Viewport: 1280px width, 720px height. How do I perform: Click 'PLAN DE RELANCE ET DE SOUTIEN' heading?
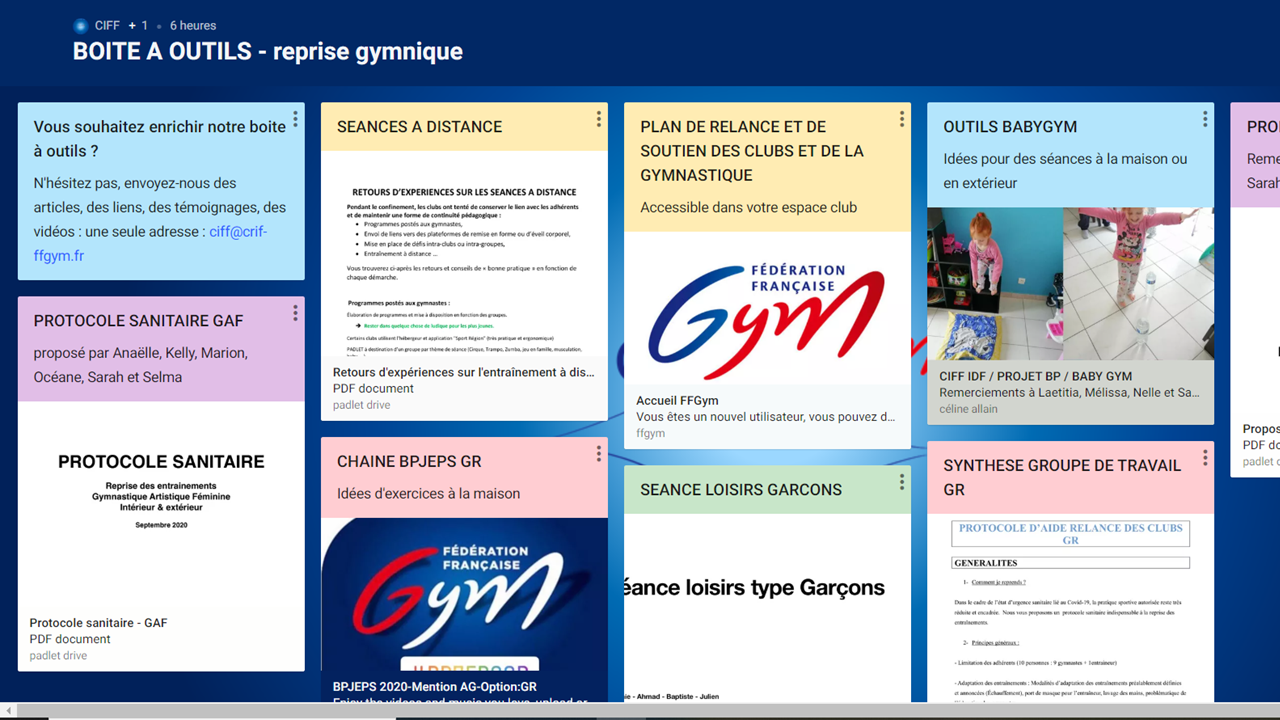pyautogui.click(x=752, y=151)
